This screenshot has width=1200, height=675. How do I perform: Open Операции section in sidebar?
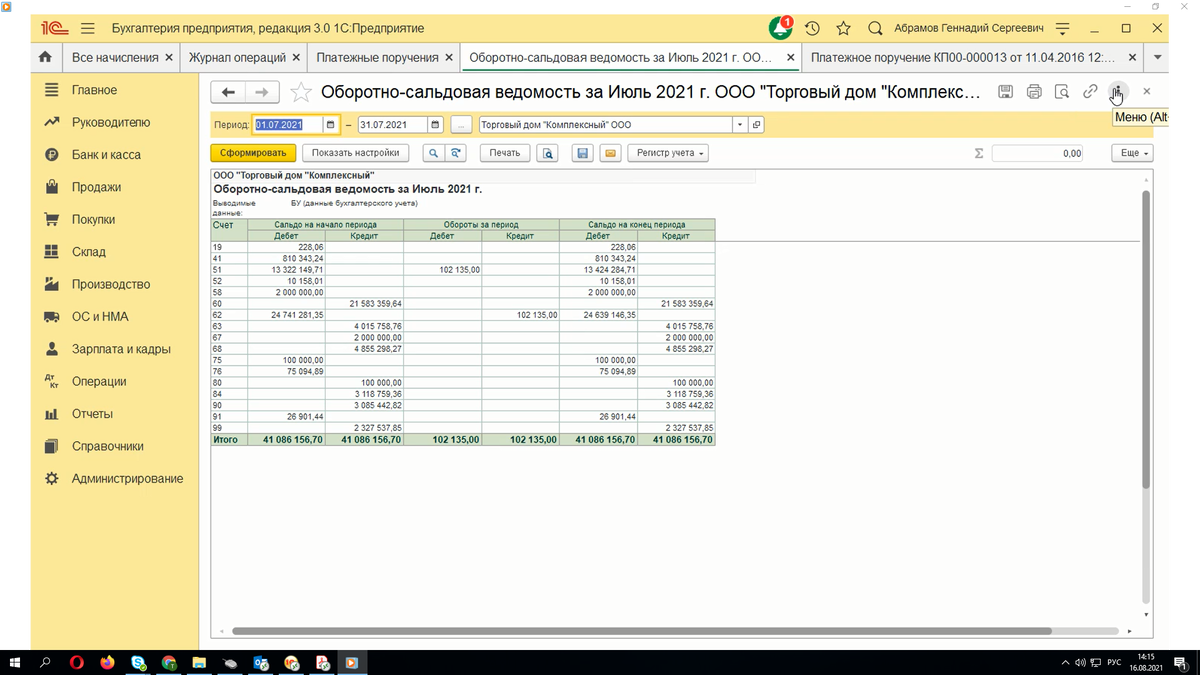[99, 381]
